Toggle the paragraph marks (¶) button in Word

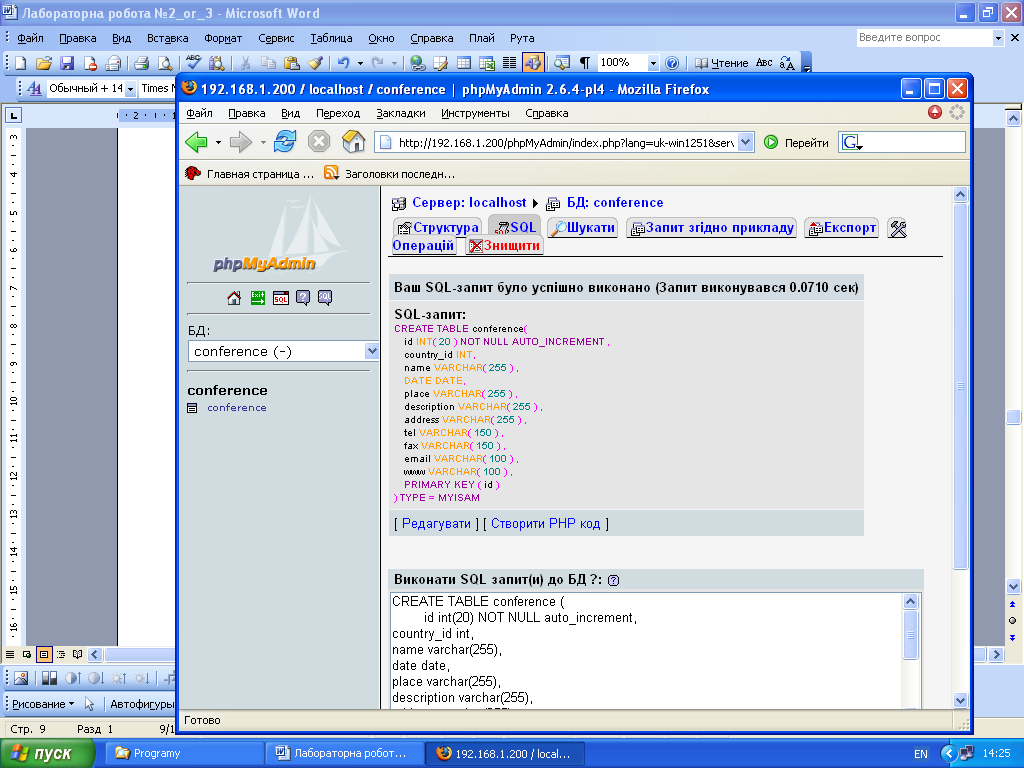click(x=585, y=63)
